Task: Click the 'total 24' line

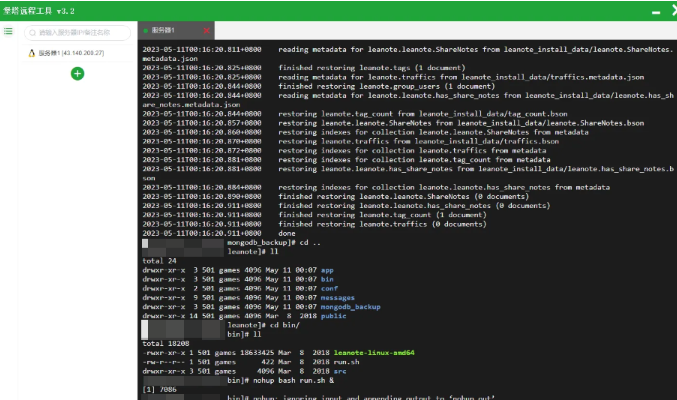Action: [x=159, y=261]
